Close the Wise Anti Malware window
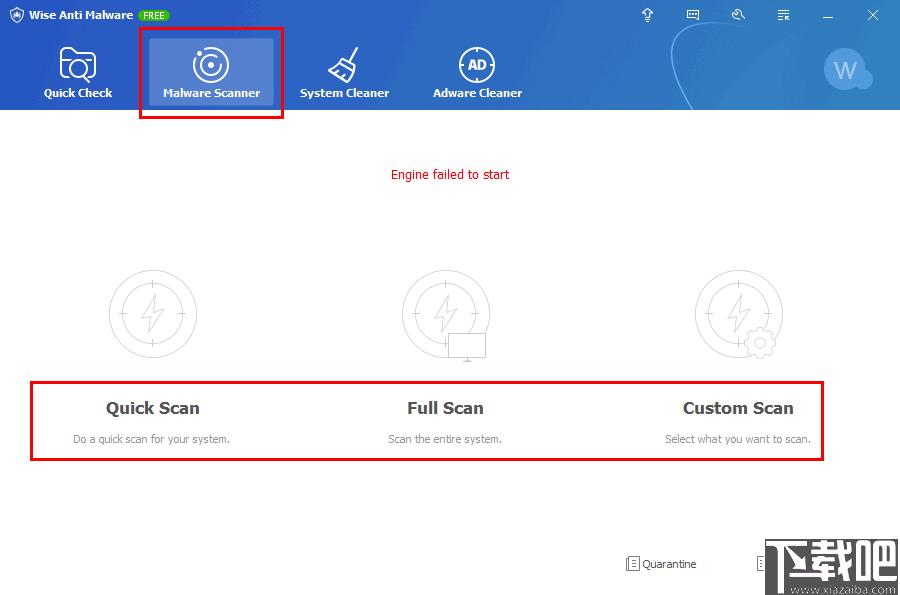Image resolution: width=900 pixels, height=595 pixels. (x=873, y=15)
